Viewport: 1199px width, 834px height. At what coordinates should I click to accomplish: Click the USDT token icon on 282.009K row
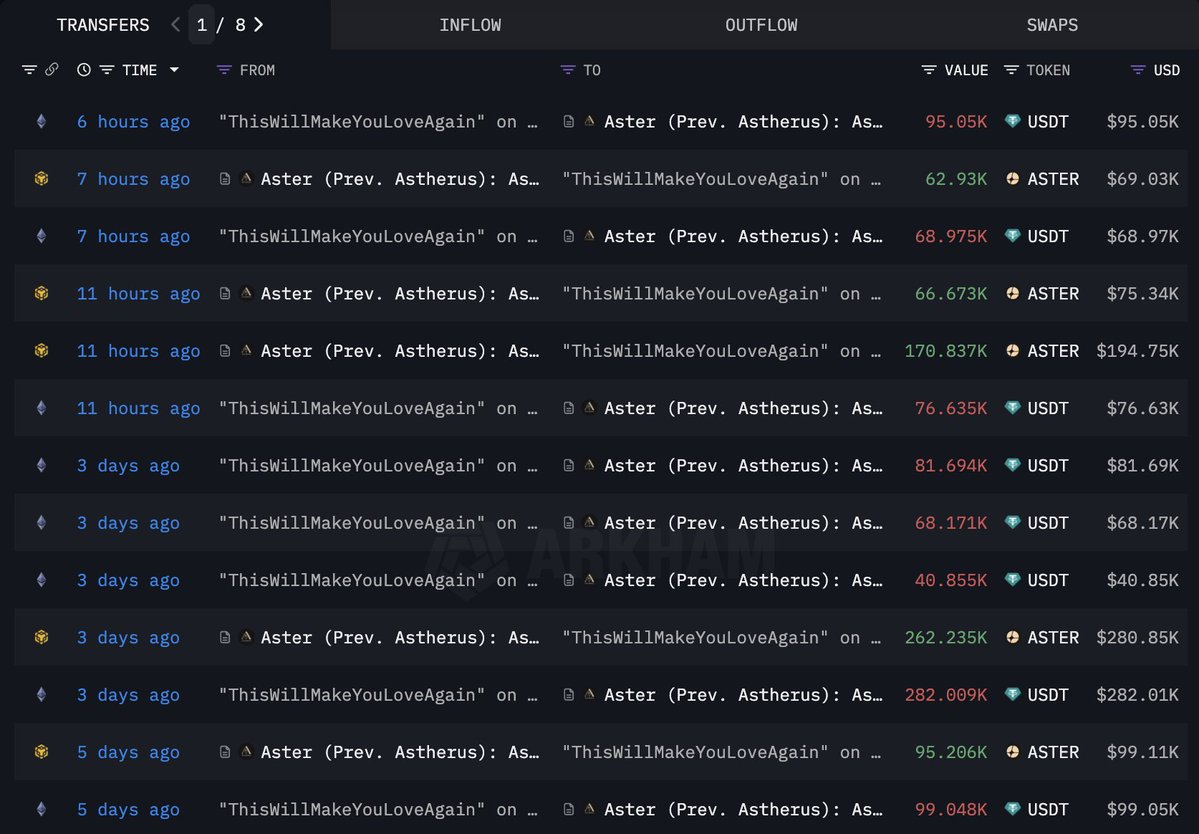pos(1012,694)
